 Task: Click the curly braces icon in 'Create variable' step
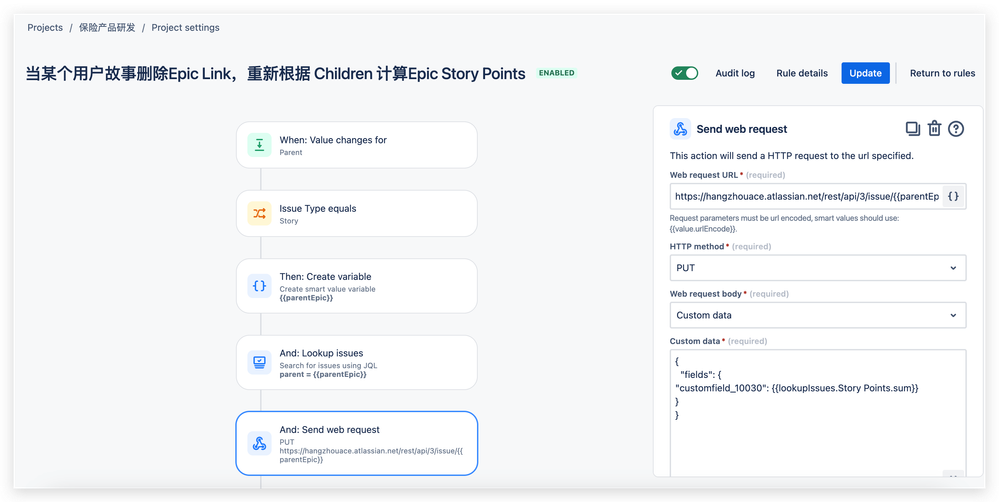(259, 286)
